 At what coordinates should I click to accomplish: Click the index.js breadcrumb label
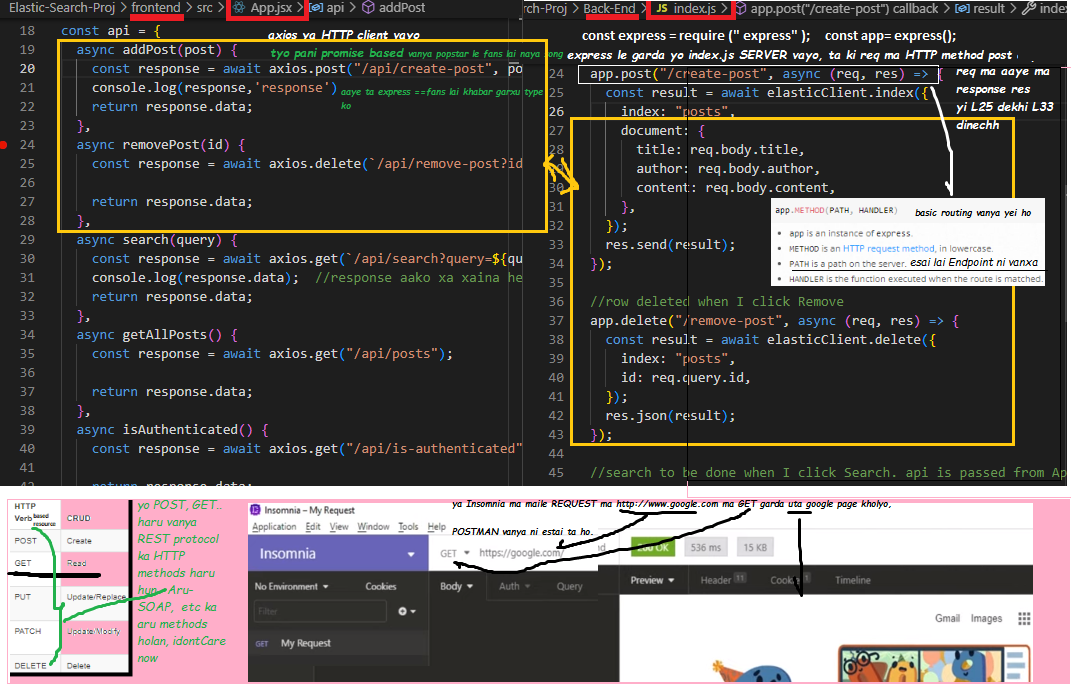click(695, 8)
